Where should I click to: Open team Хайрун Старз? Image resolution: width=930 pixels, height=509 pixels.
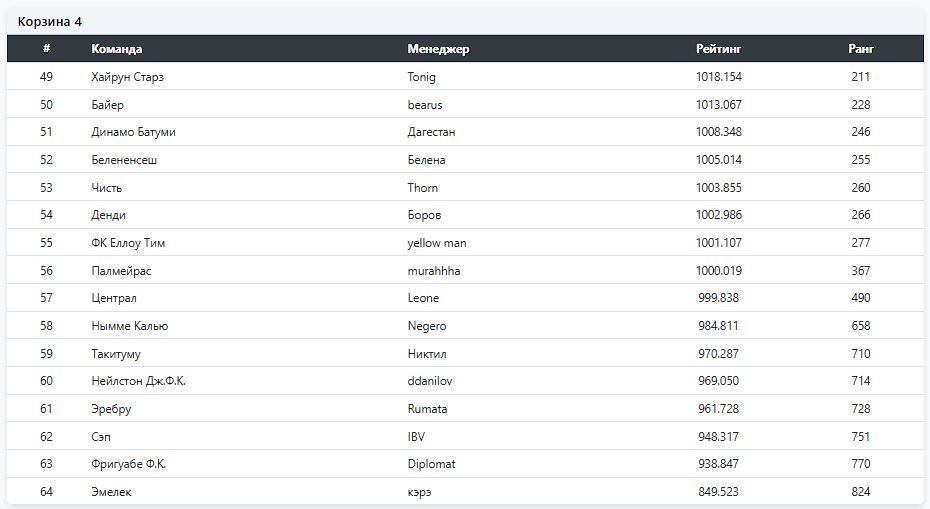point(128,77)
